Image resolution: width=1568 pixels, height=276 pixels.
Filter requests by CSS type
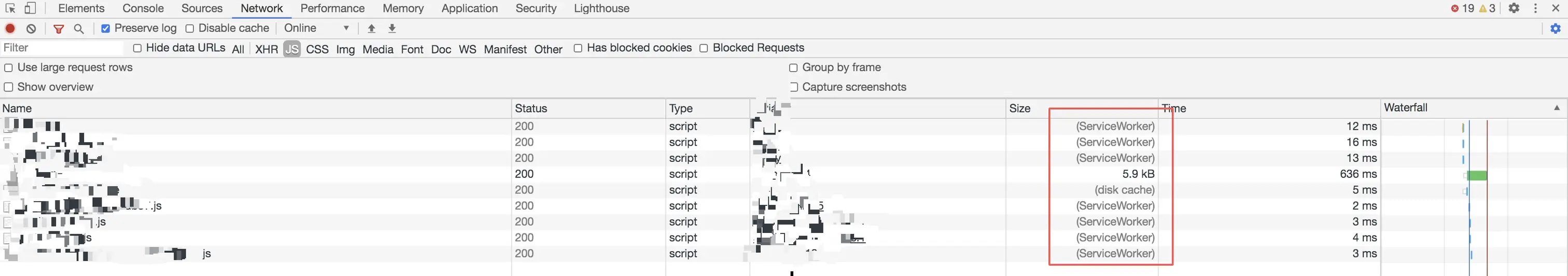point(317,49)
